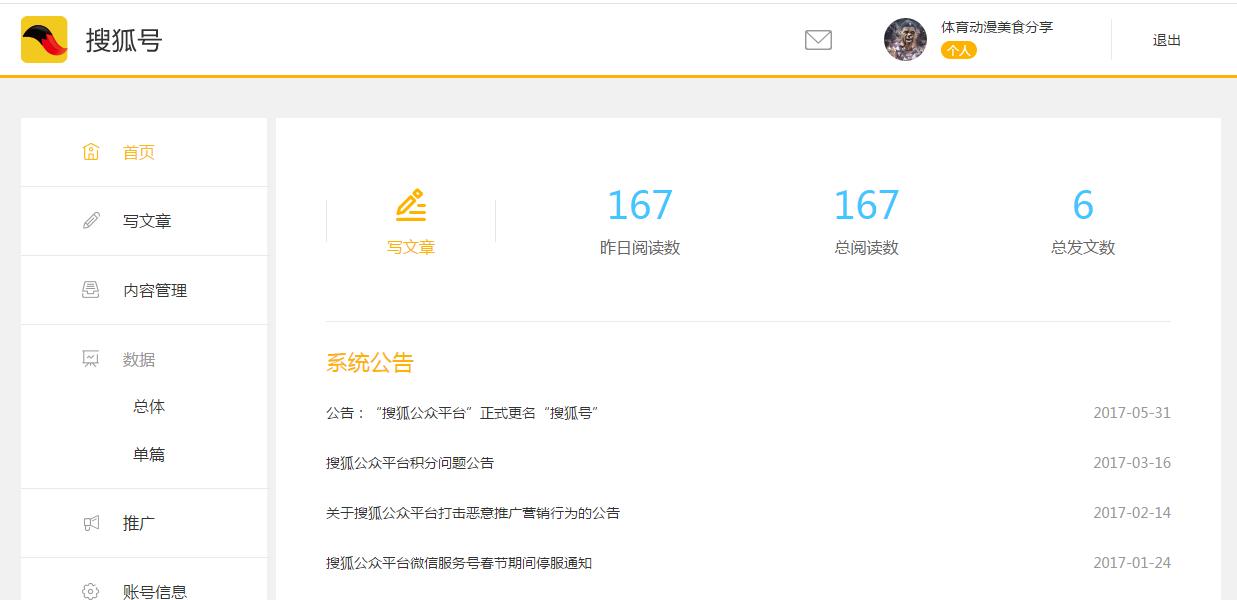
Task: Click the large orange write-article pencil icon
Action: click(x=411, y=205)
